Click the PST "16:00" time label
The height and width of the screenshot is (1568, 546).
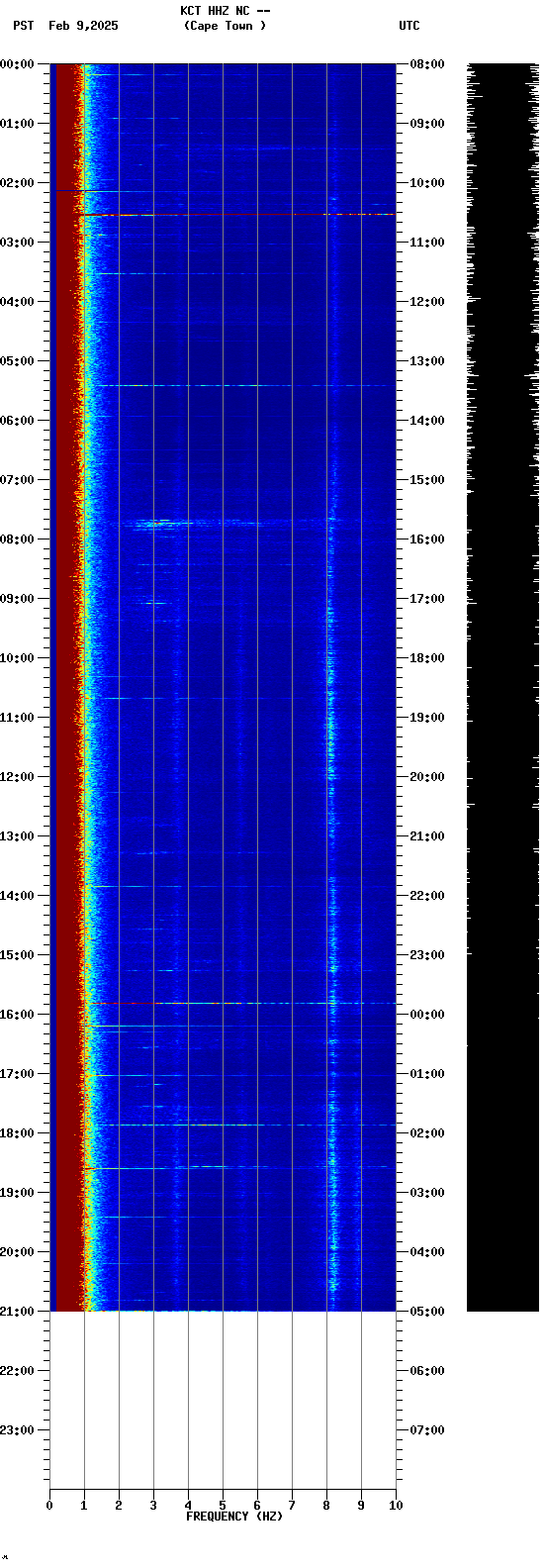click(18, 1015)
